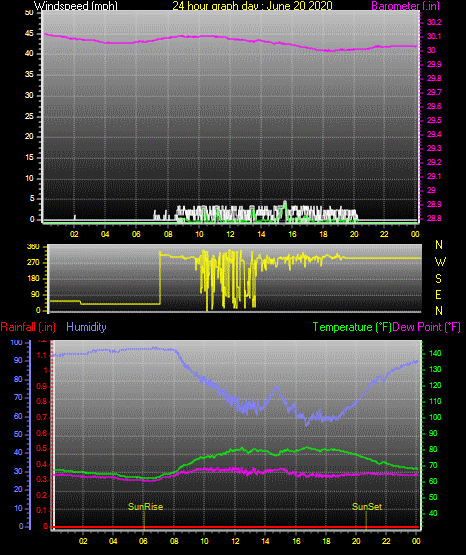This screenshot has height=555, width=466.
Task: Click the 'Barometer (.in)' axis title
Action: pos(405,6)
